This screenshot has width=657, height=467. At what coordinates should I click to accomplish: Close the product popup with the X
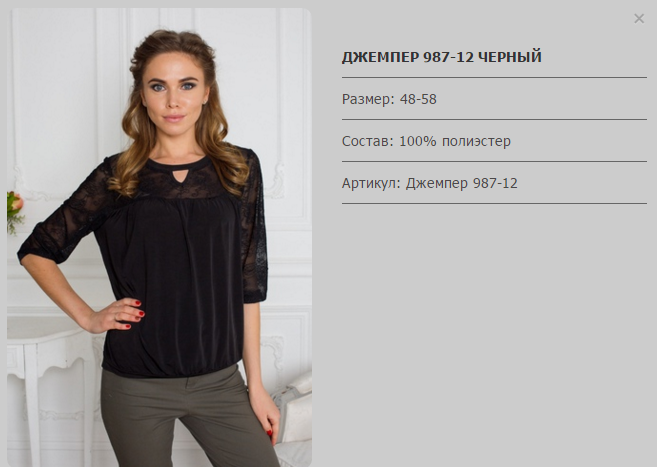coord(639,18)
